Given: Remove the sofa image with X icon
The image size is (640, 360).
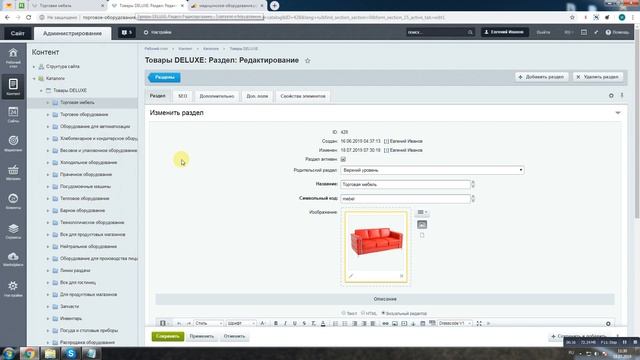Looking at the screenshot, I should pyautogui.click(x=402, y=276).
